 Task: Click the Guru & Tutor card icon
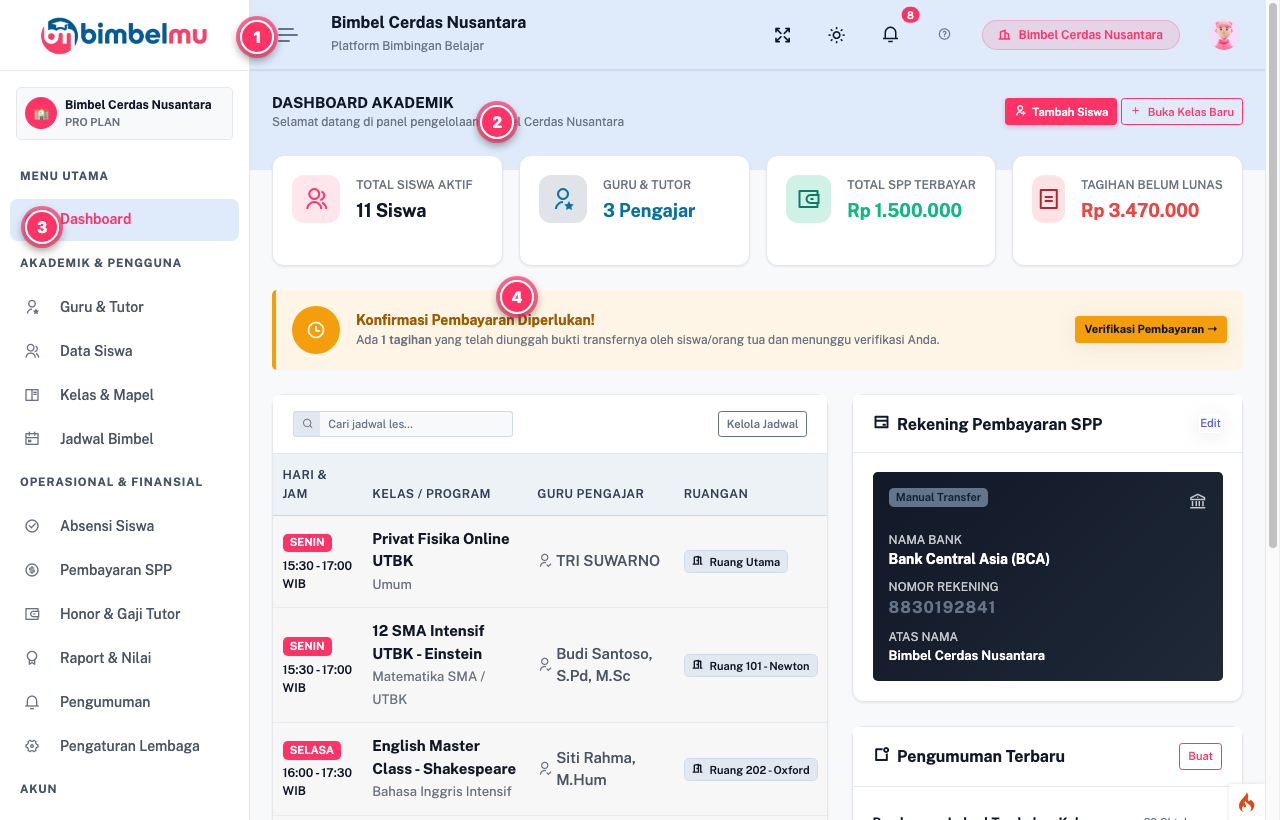(563, 199)
